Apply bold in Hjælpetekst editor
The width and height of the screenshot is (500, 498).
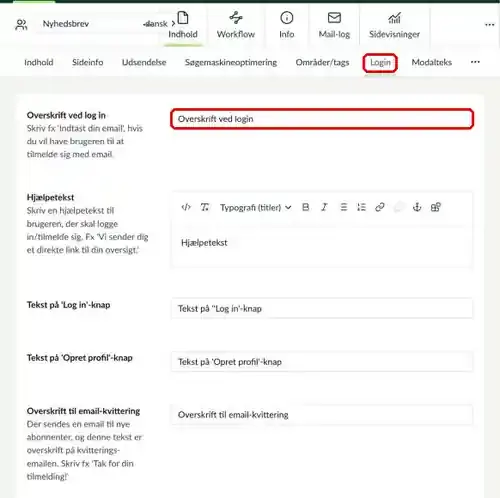[305, 207]
